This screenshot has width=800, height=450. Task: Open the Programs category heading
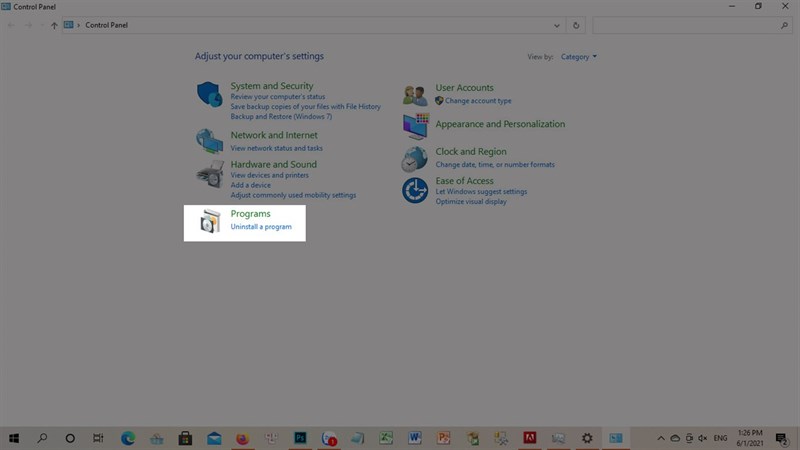tap(250, 214)
